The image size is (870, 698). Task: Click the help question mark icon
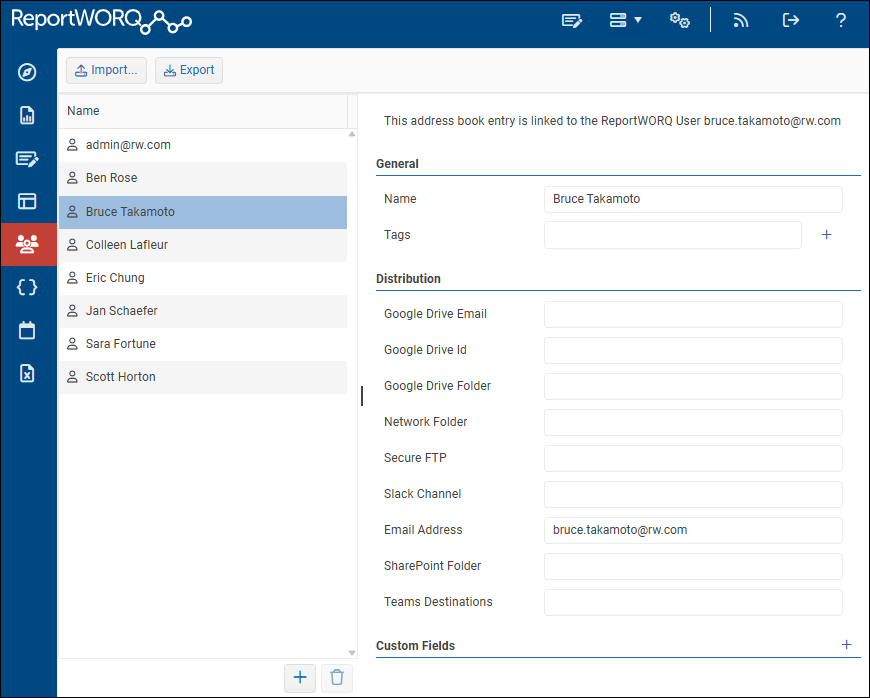pyautogui.click(x=841, y=20)
